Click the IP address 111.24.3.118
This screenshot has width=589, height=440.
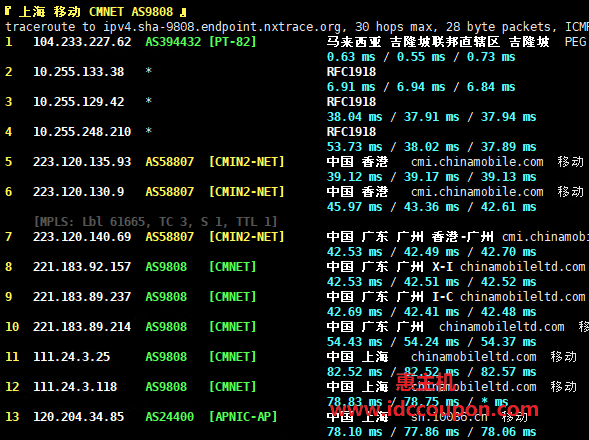point(75,387)
